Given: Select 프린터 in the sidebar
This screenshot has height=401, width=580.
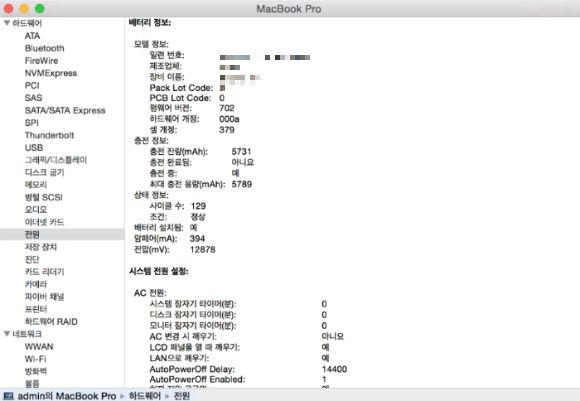Looking at the screenshot, I should click(x=36, y=309).
